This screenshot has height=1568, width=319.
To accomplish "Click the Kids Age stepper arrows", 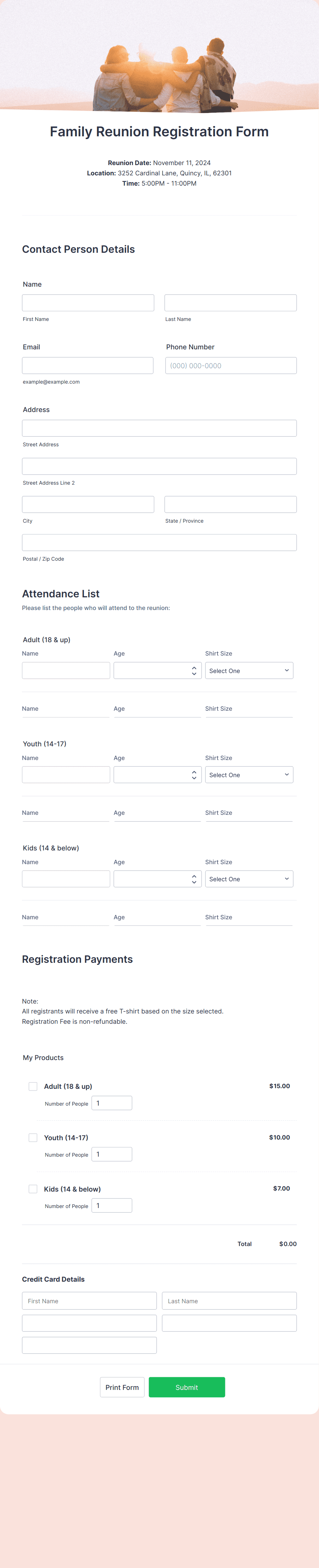I will [194, 879].
